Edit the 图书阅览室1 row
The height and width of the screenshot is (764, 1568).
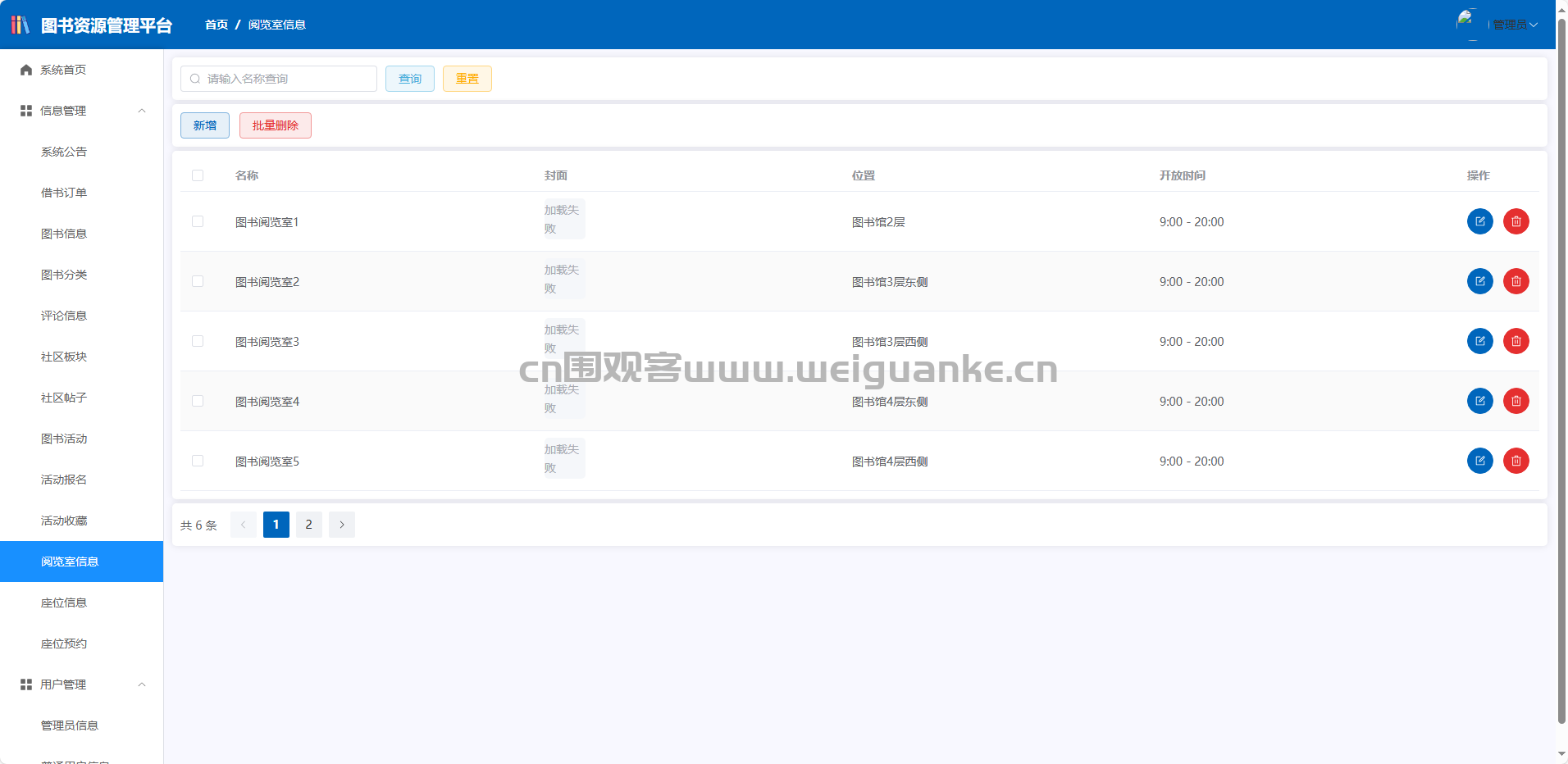[x=1479, y=221]
